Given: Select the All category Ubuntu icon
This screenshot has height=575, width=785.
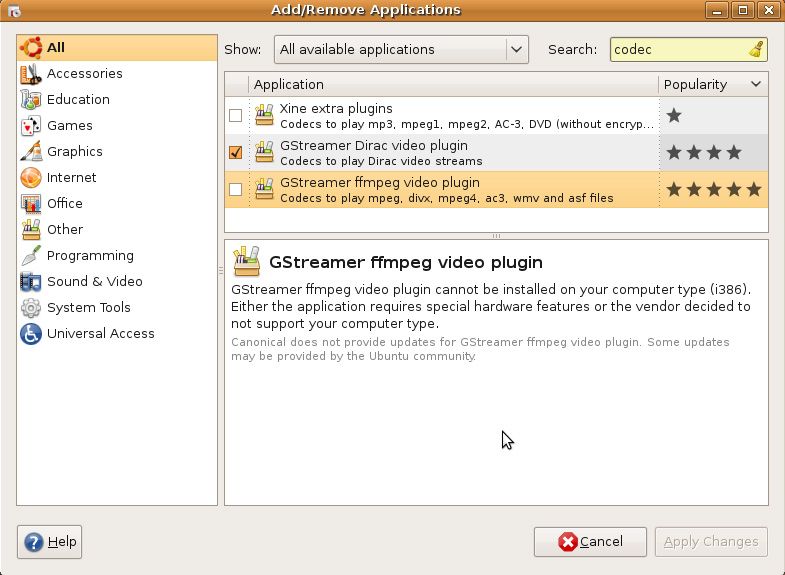Looking at the screenshot, I should coord(31,48).
